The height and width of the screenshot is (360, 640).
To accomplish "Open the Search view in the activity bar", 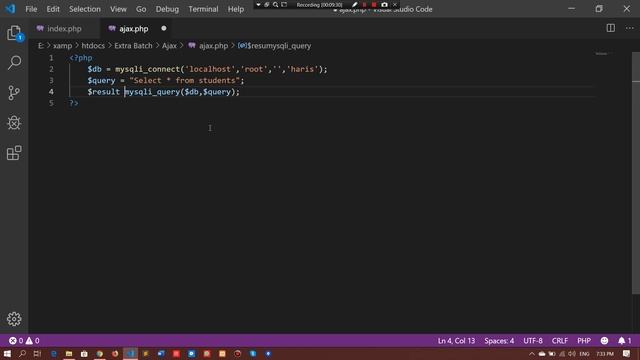I will pos(14,62).
